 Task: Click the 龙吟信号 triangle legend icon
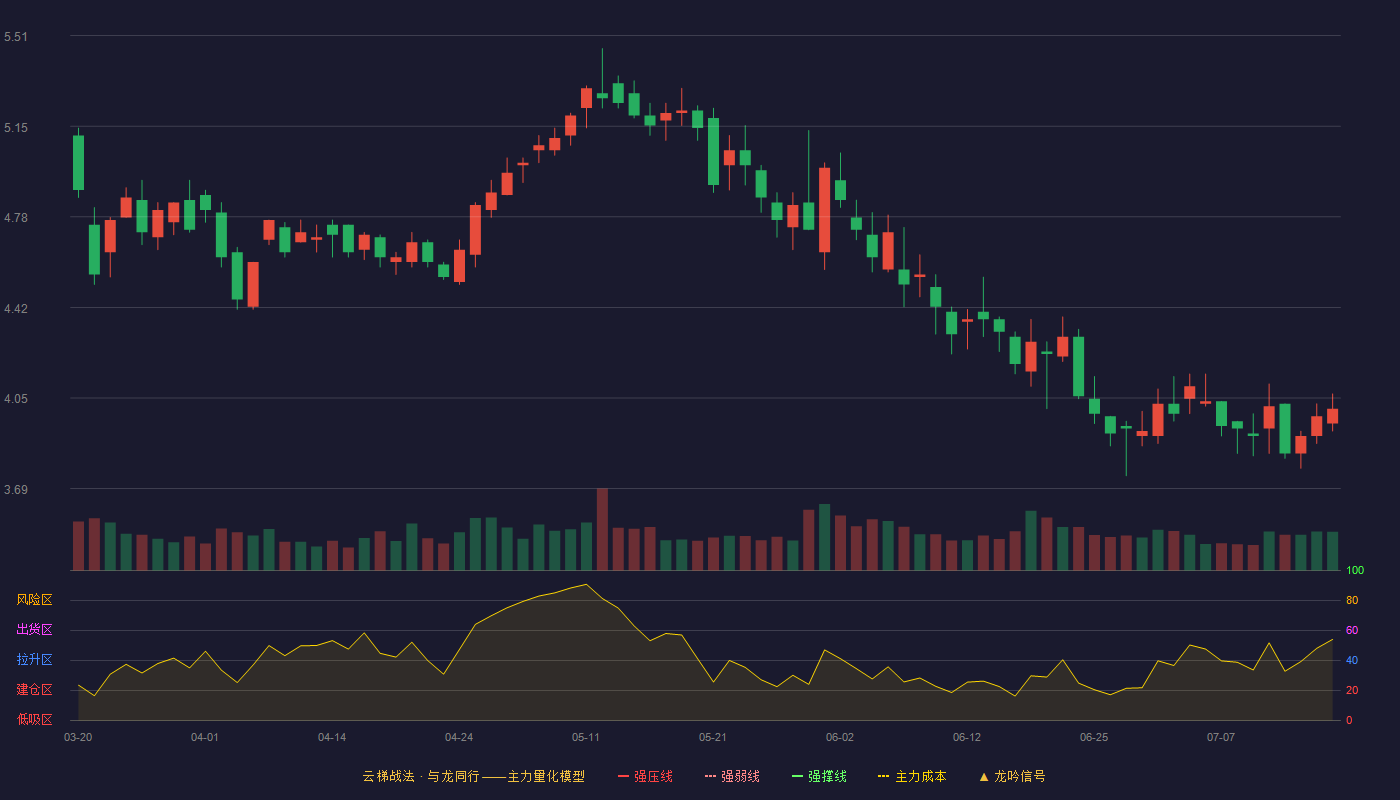984,776
